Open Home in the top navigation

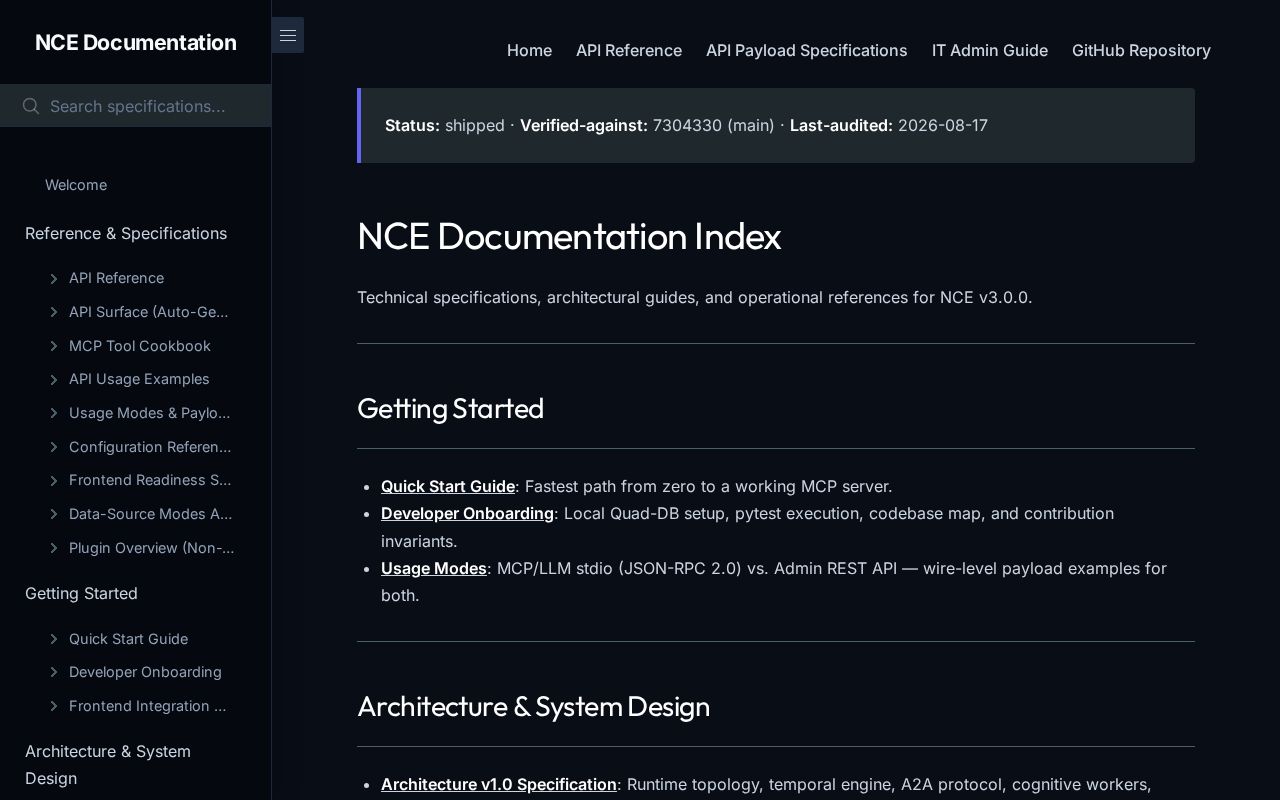click(529, 50)
